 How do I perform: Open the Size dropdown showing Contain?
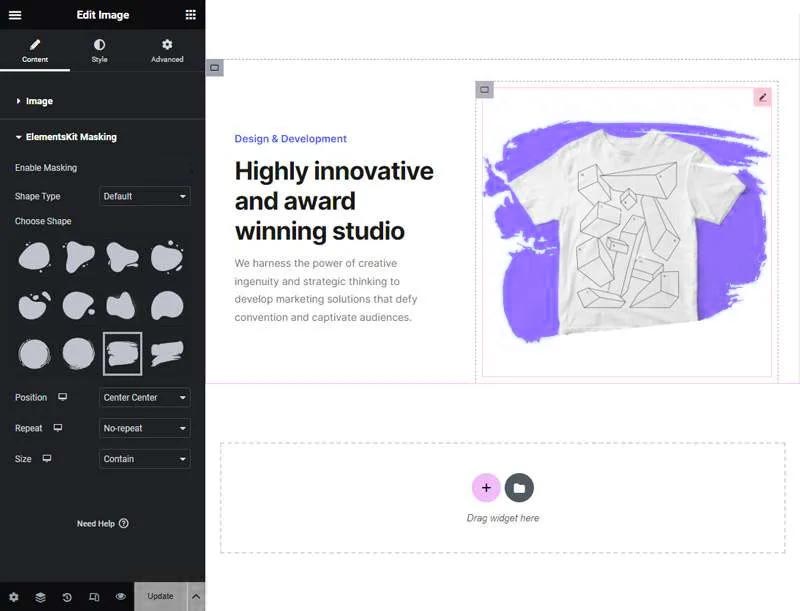click(x=145, y=459)
